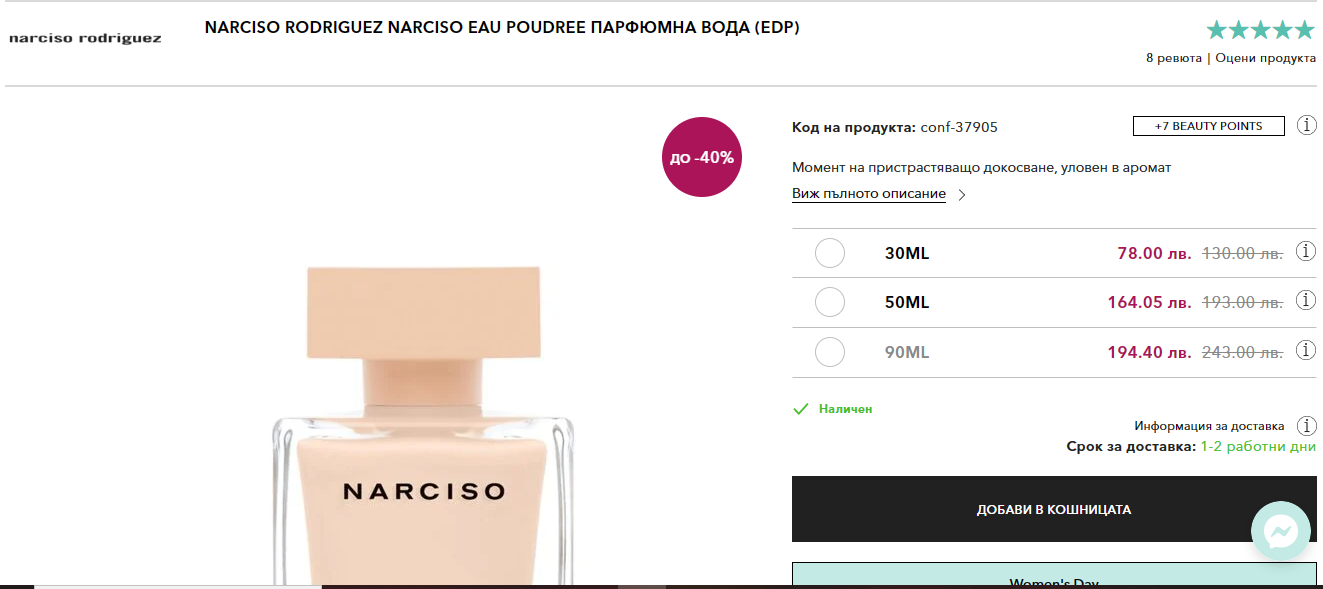Open delivery information info icon
The image size is (1323, 589).
[x=1306, y=426]
